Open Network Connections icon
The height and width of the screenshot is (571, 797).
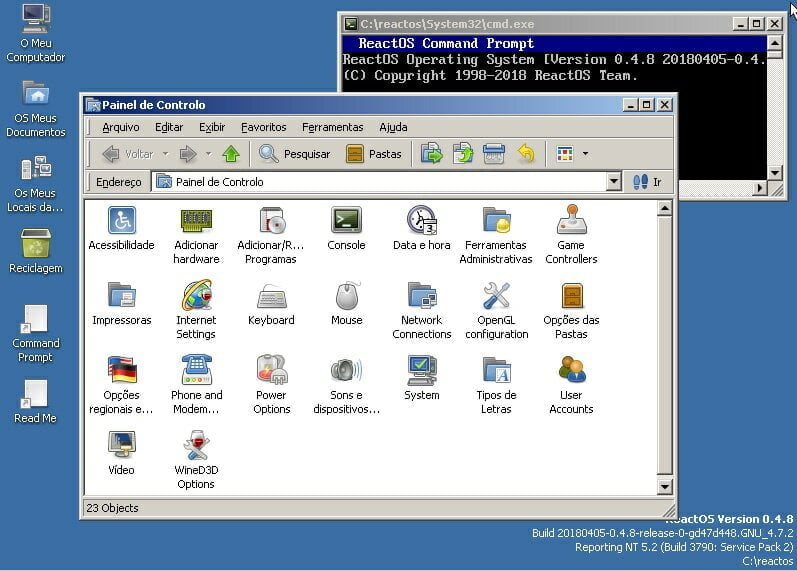[x=421, y=295]
